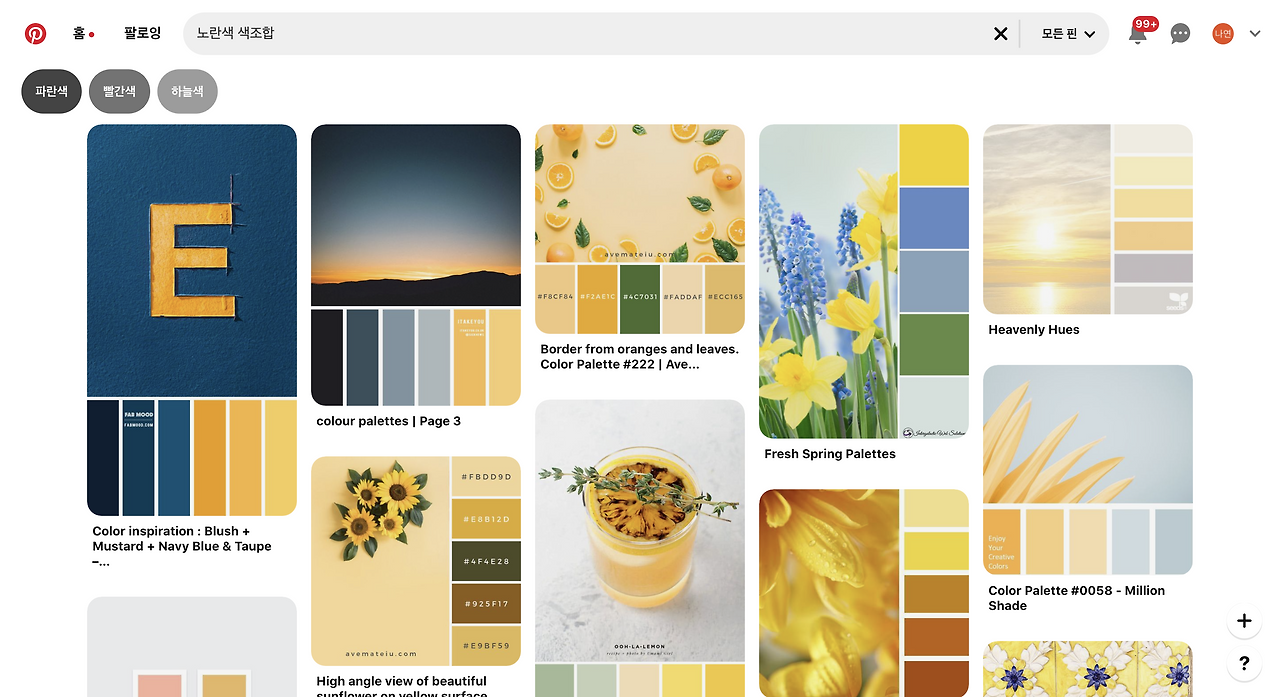Select the 파란색 filter chip
The height and width of the screenshot is (697, 1280).
[x=51, y=91]
